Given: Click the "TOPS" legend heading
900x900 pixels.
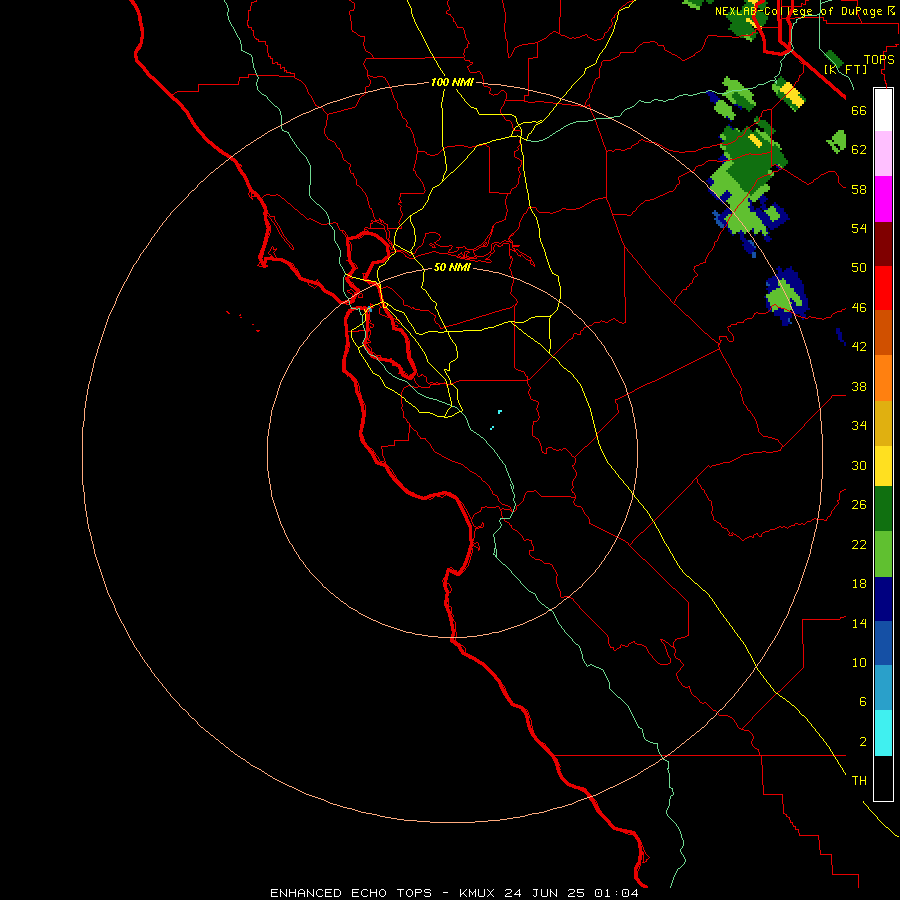Looking at the screenshot, I should point(879,59).
